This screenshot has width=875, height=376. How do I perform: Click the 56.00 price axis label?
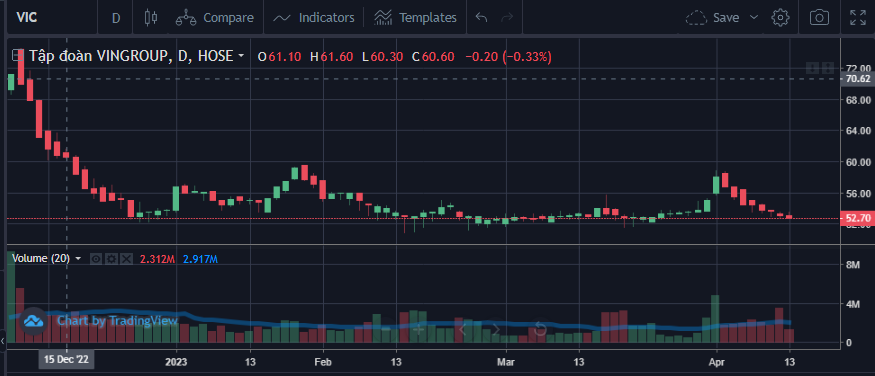pyautogui.click(x=858, y=194)
